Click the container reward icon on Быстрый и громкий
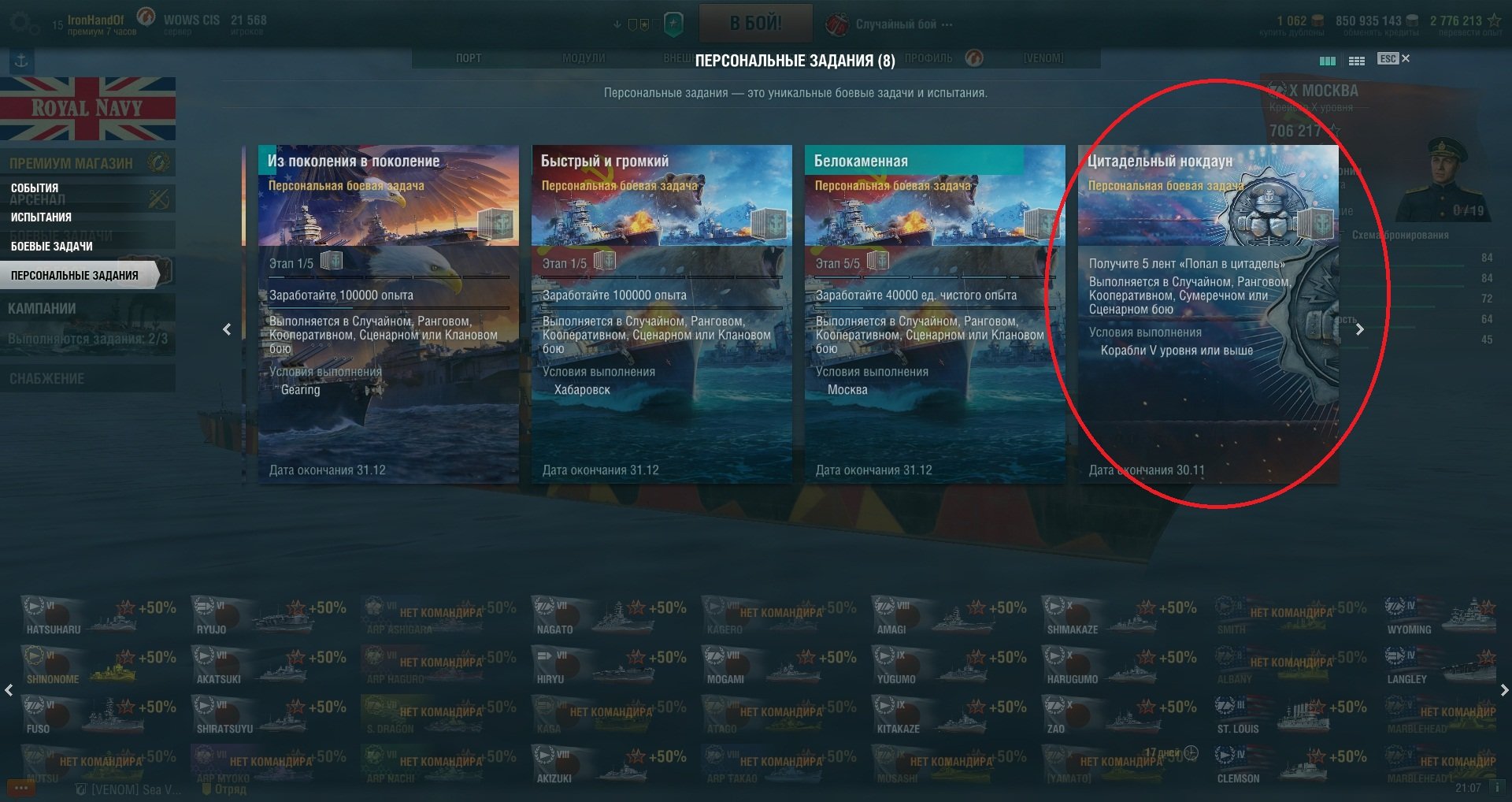The width and height of the screenshot is (1512, 802). (769, 225)
